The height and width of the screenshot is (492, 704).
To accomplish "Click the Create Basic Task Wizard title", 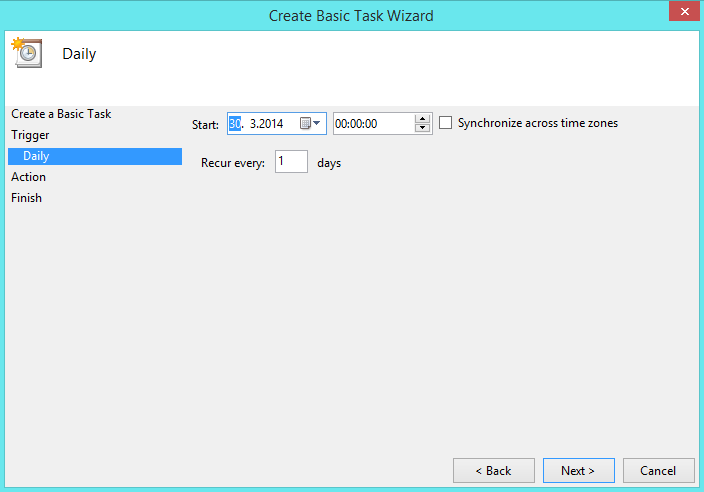I will tap(351, 16).
